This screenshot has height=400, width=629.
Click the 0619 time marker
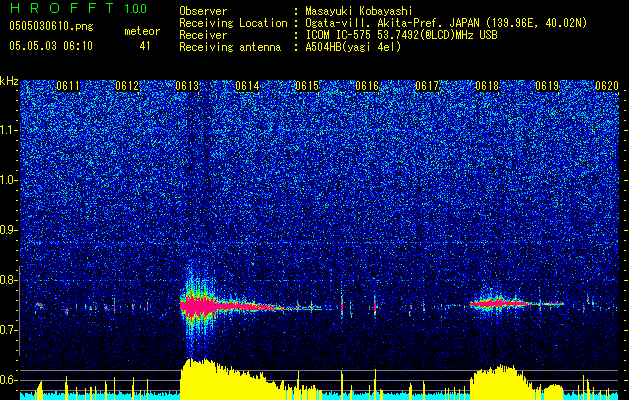pyautogui.click(x=547, y=86)
